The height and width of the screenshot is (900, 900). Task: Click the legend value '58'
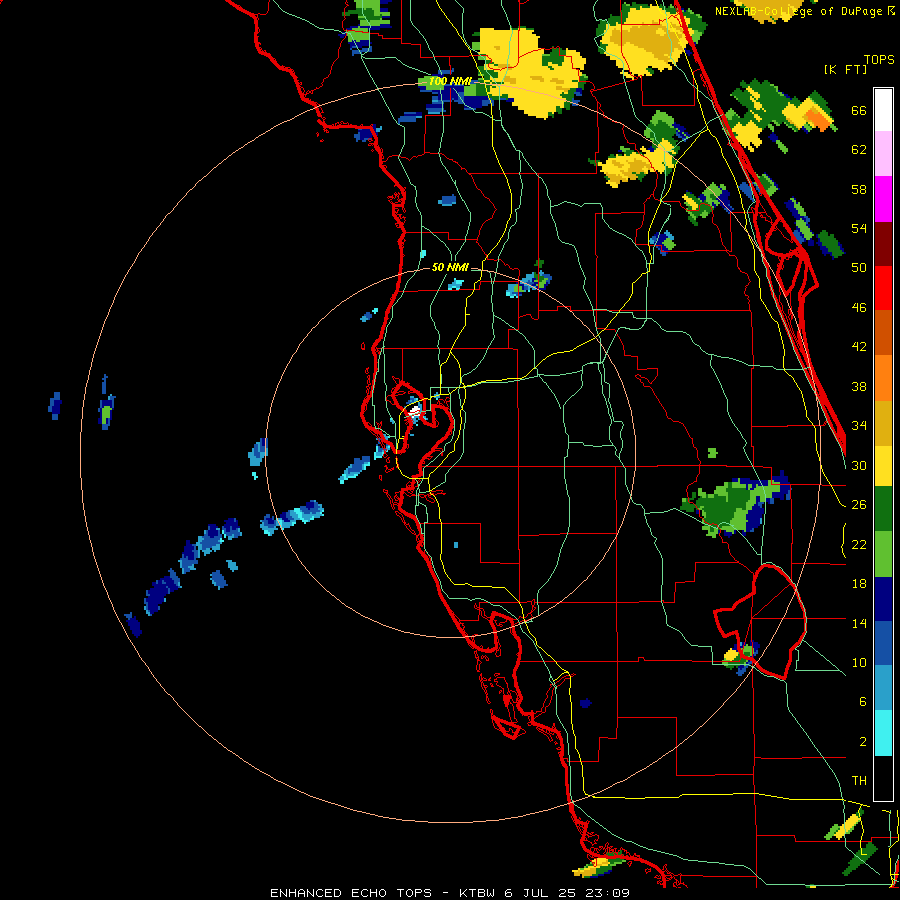(859, 189)
